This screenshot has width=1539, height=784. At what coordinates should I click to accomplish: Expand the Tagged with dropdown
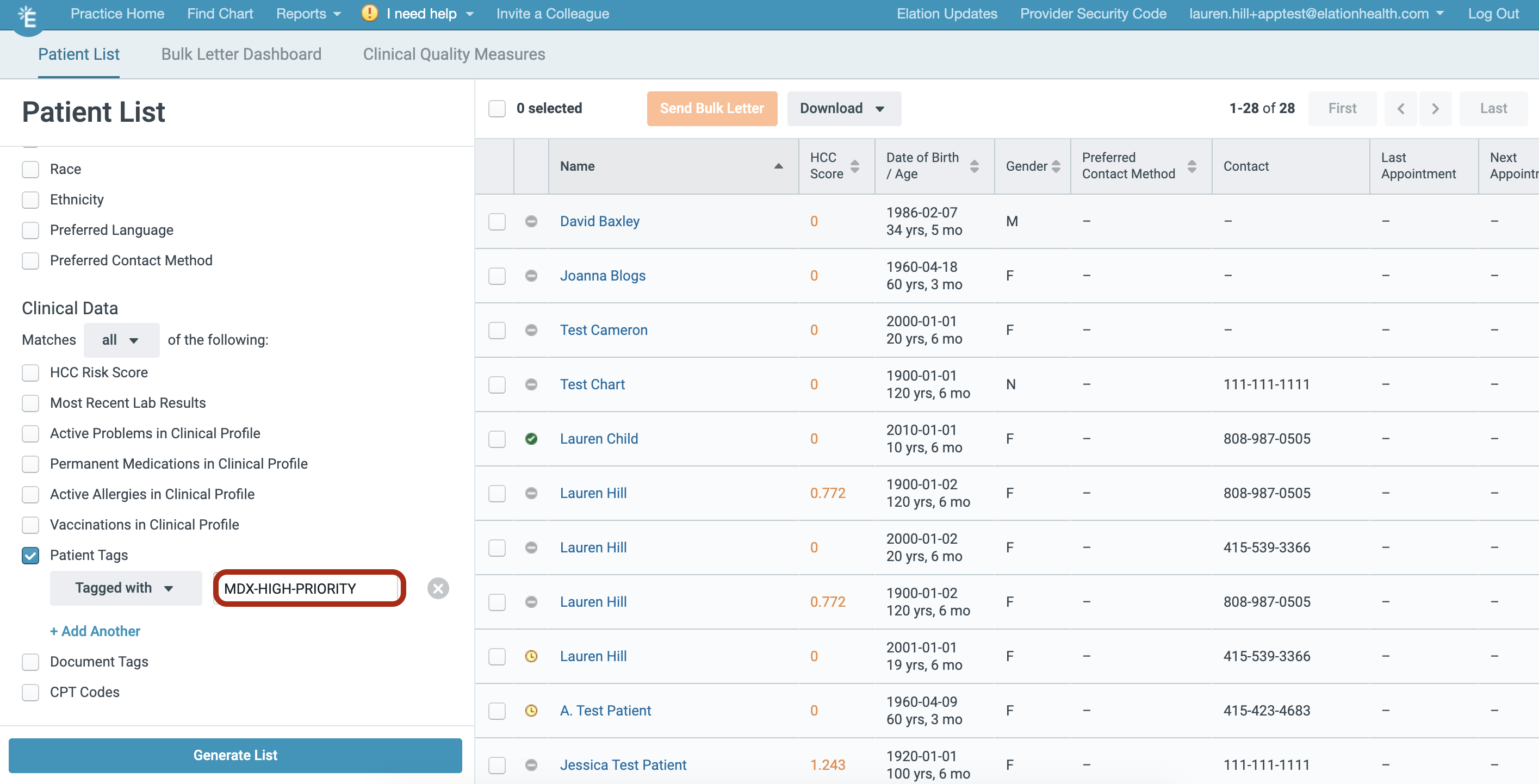point(126,588)
